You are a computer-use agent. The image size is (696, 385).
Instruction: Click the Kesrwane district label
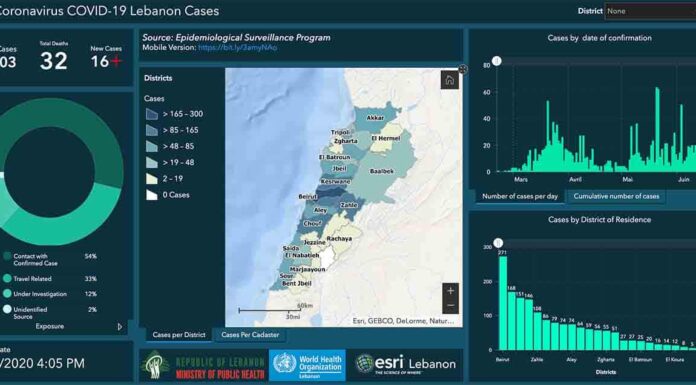click(x=336, y=182)
